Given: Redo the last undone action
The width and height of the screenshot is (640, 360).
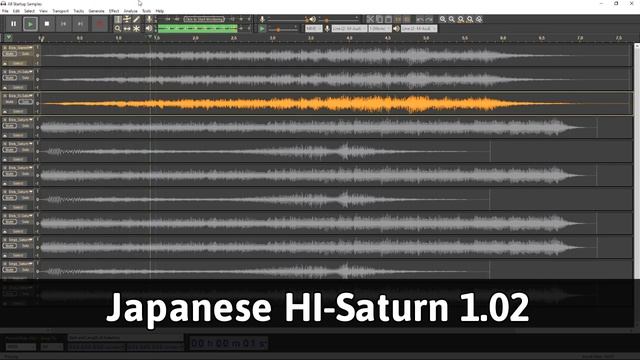Looking at the screenshot, I should coord(429,19).
